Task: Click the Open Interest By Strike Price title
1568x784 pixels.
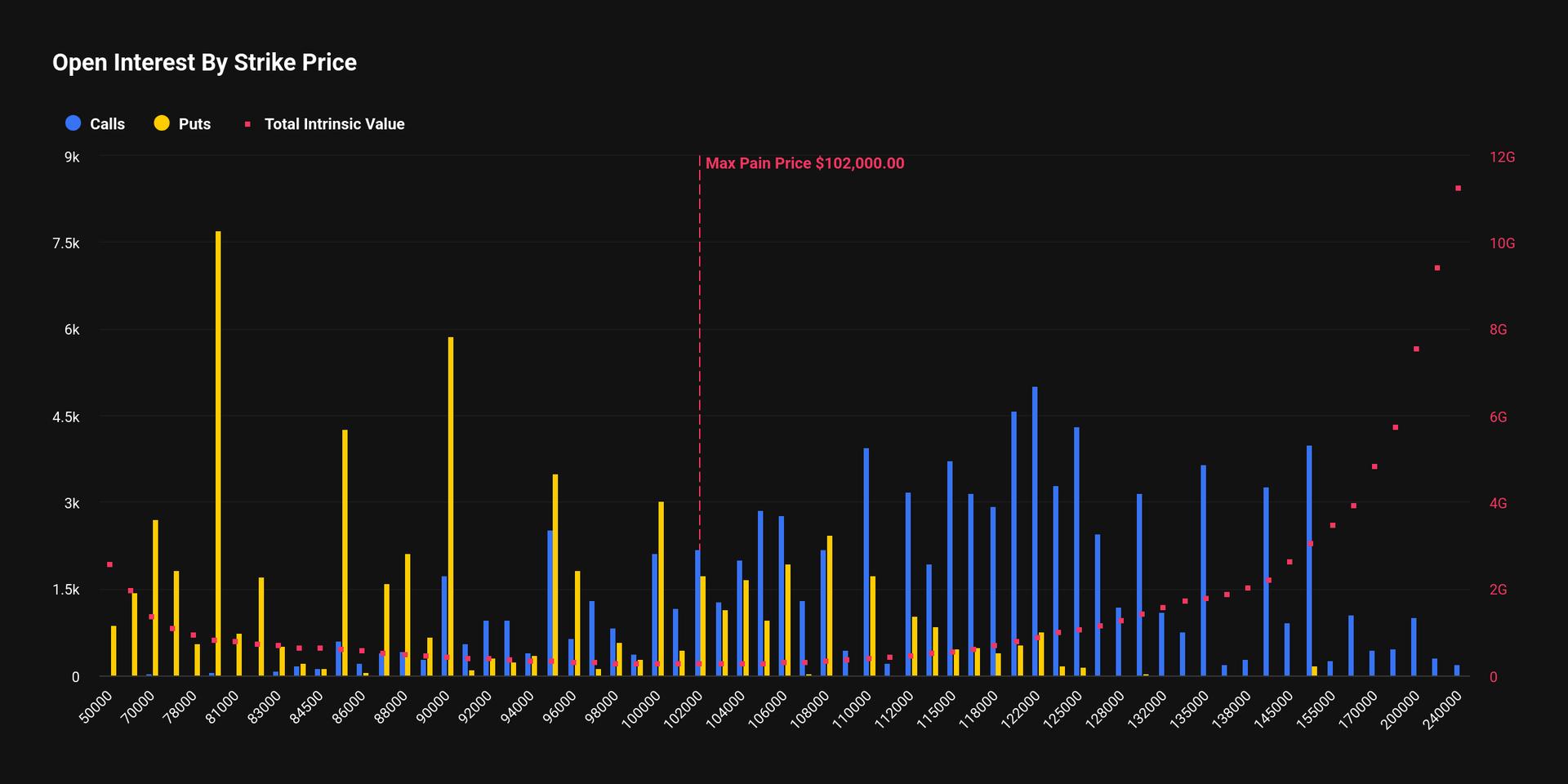Action: click(x=204, y=62)
